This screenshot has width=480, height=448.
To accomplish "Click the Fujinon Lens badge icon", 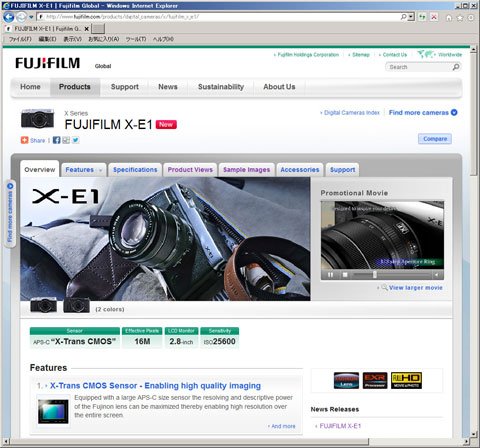I will click(x=346, y=380).
